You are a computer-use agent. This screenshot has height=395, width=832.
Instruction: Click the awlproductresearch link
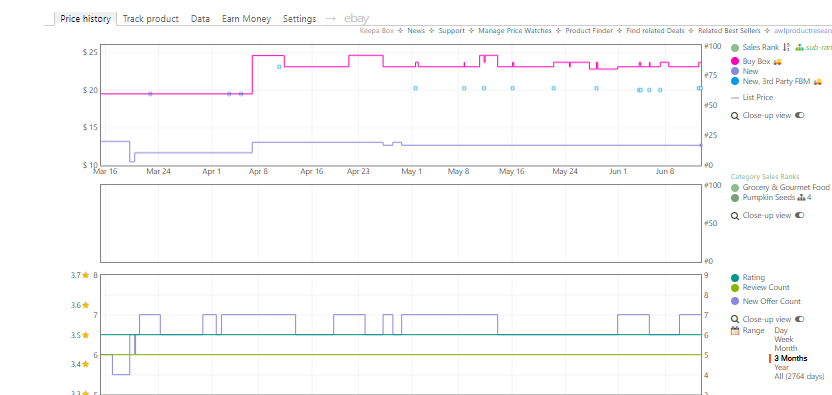tap(803, 31)
